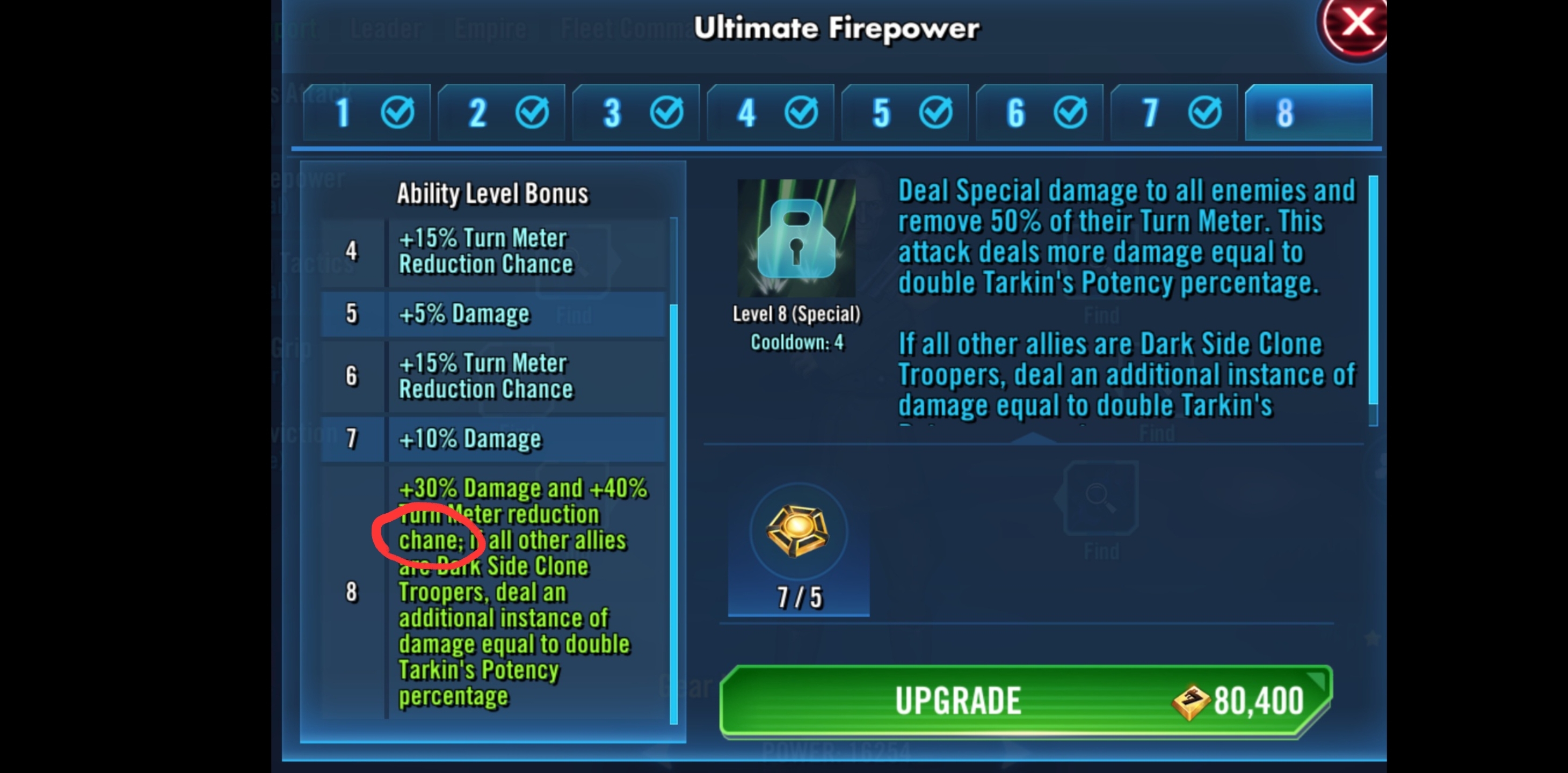Select the level 8 tab

pyautogui.click(x=1309, y=113)
